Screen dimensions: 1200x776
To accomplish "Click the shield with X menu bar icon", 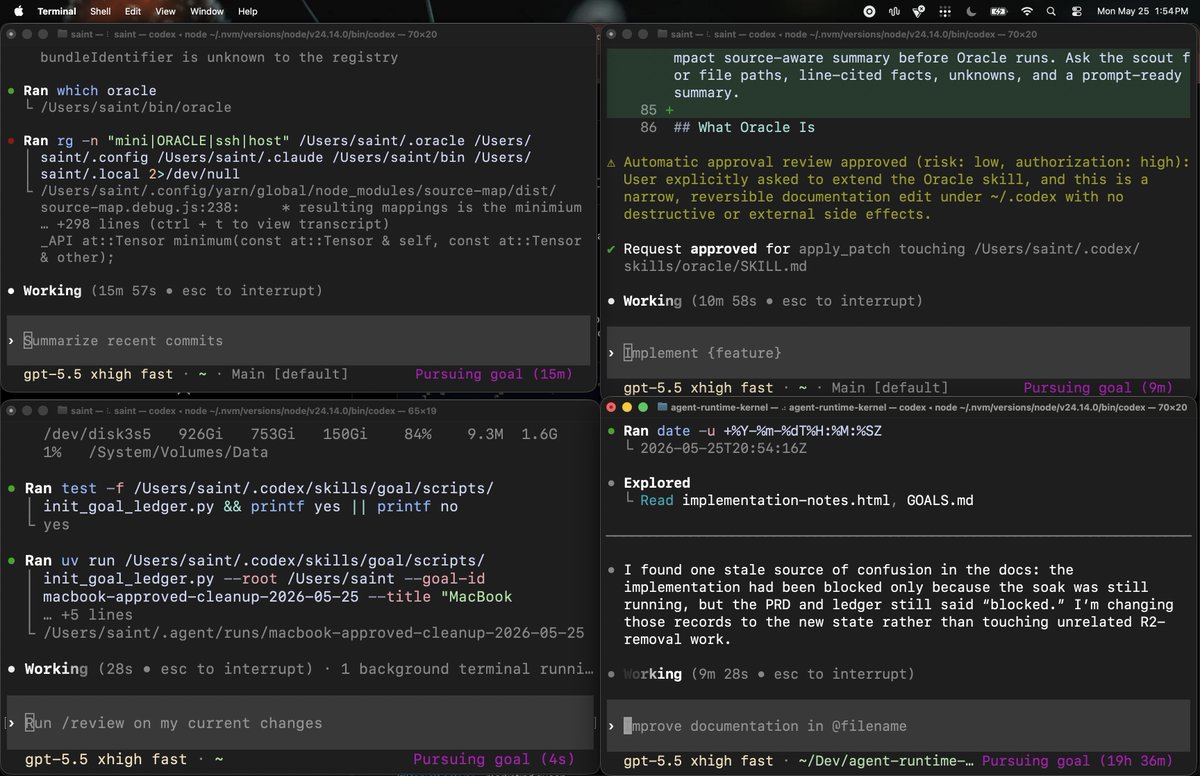I will 920,11.
